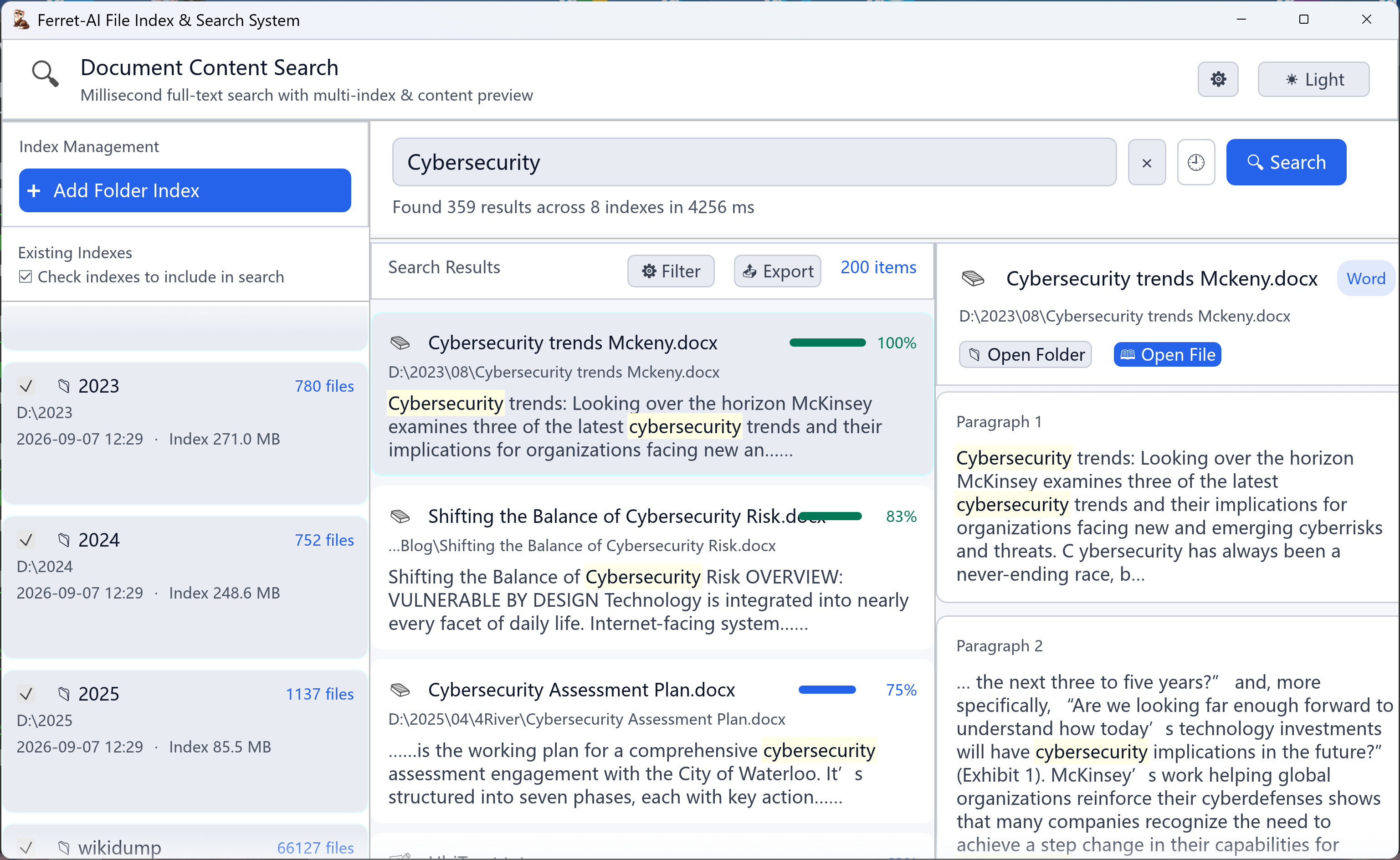Click the Open File button in preview pane

click(1167, 354)
